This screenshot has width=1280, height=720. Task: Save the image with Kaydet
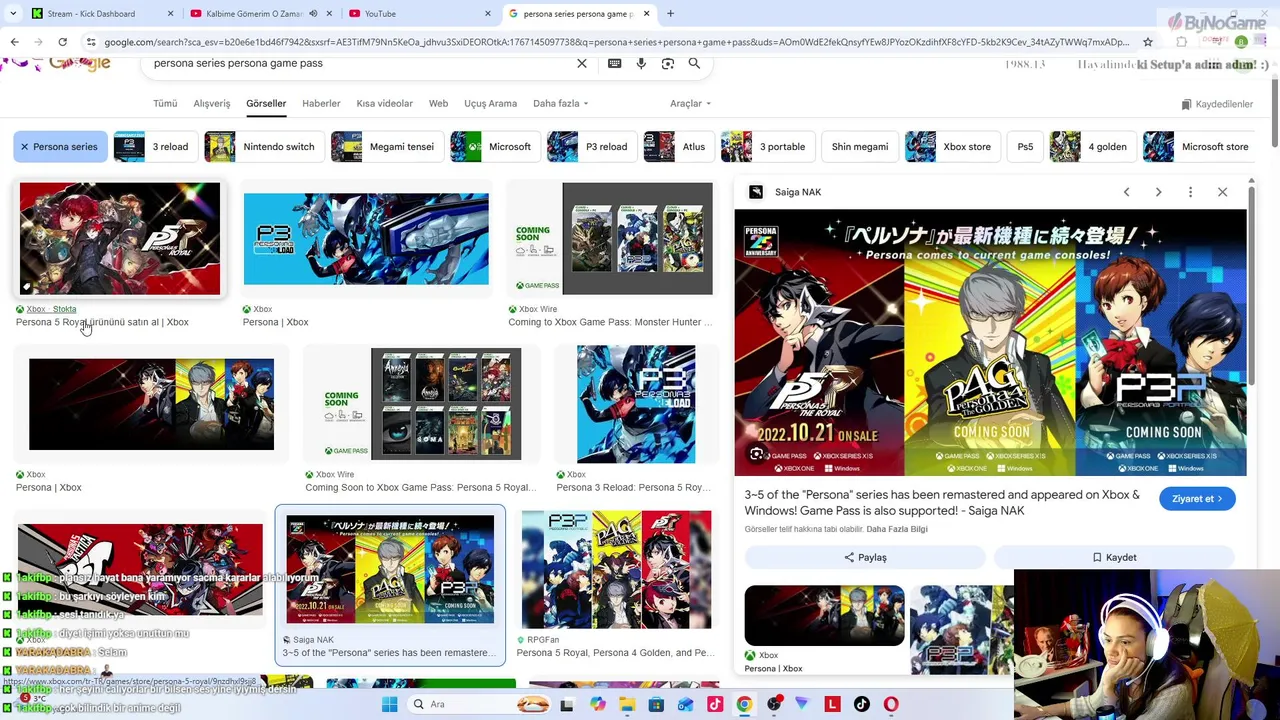[x=1114, y=557]
